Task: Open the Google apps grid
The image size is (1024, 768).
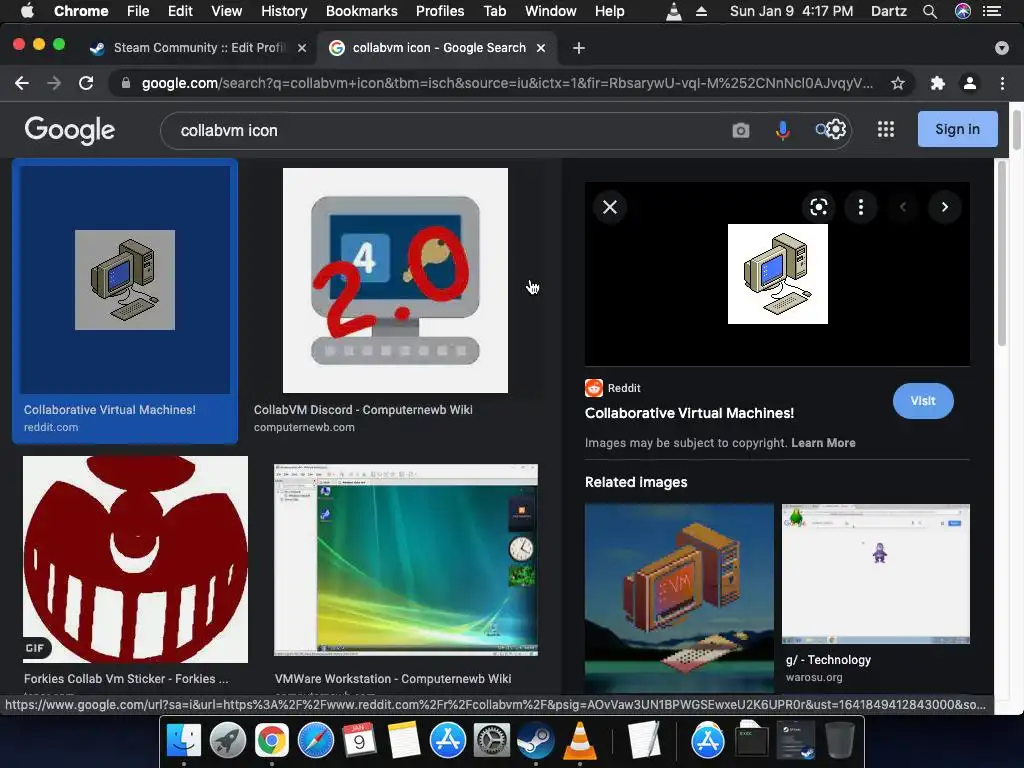Action: tap(886, 129)
